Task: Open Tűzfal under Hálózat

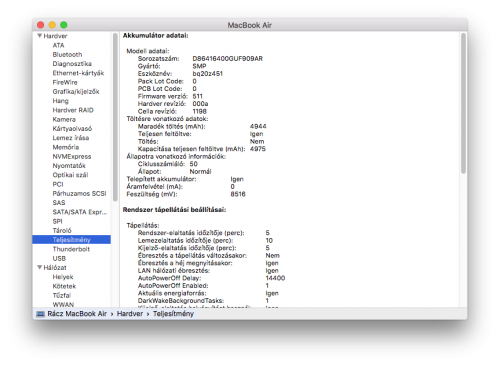Action: click(62, 295)
